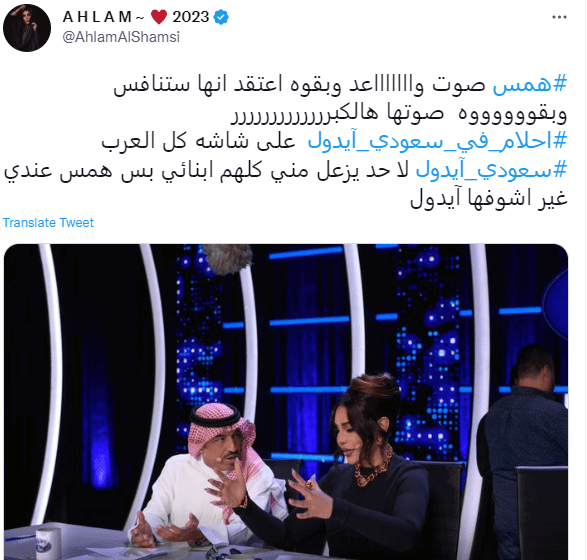Viewport: 587px width, 560px height.
Task: Click the fuzzy boom microphone in photo
Action: [227, 258]
